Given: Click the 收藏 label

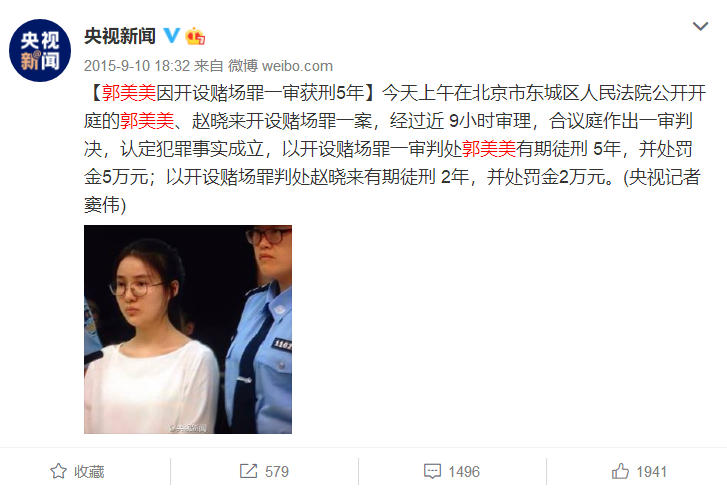Looking at the screenshot, I should click(89, 472).
